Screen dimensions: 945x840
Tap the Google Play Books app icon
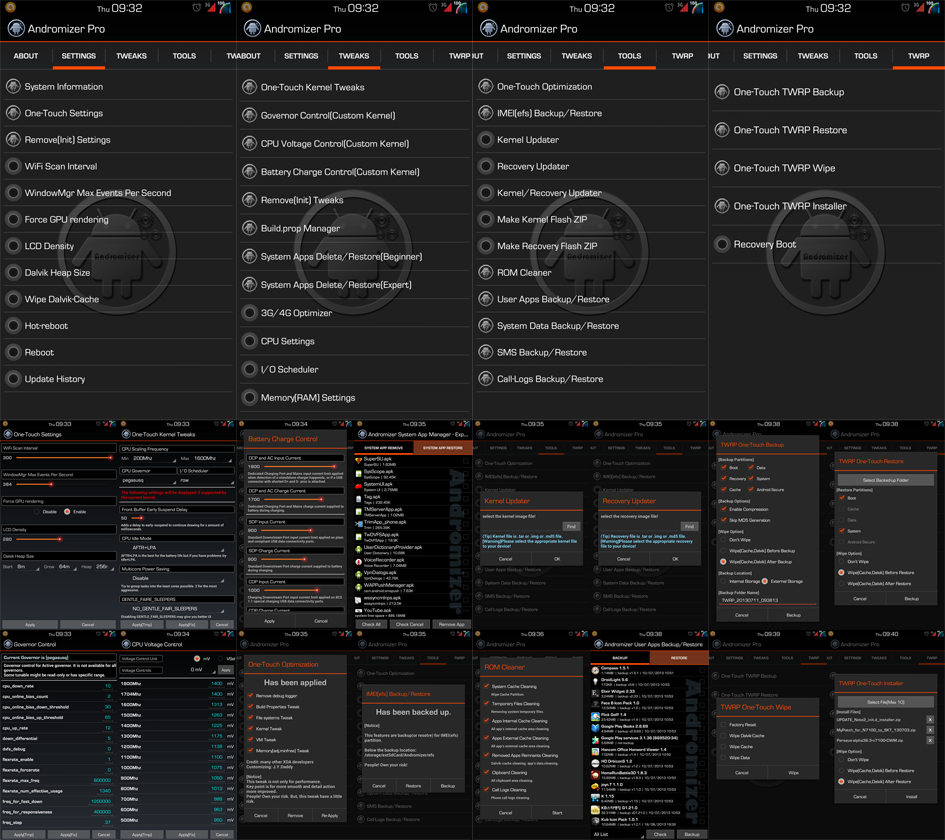click(x=595, y=728)
